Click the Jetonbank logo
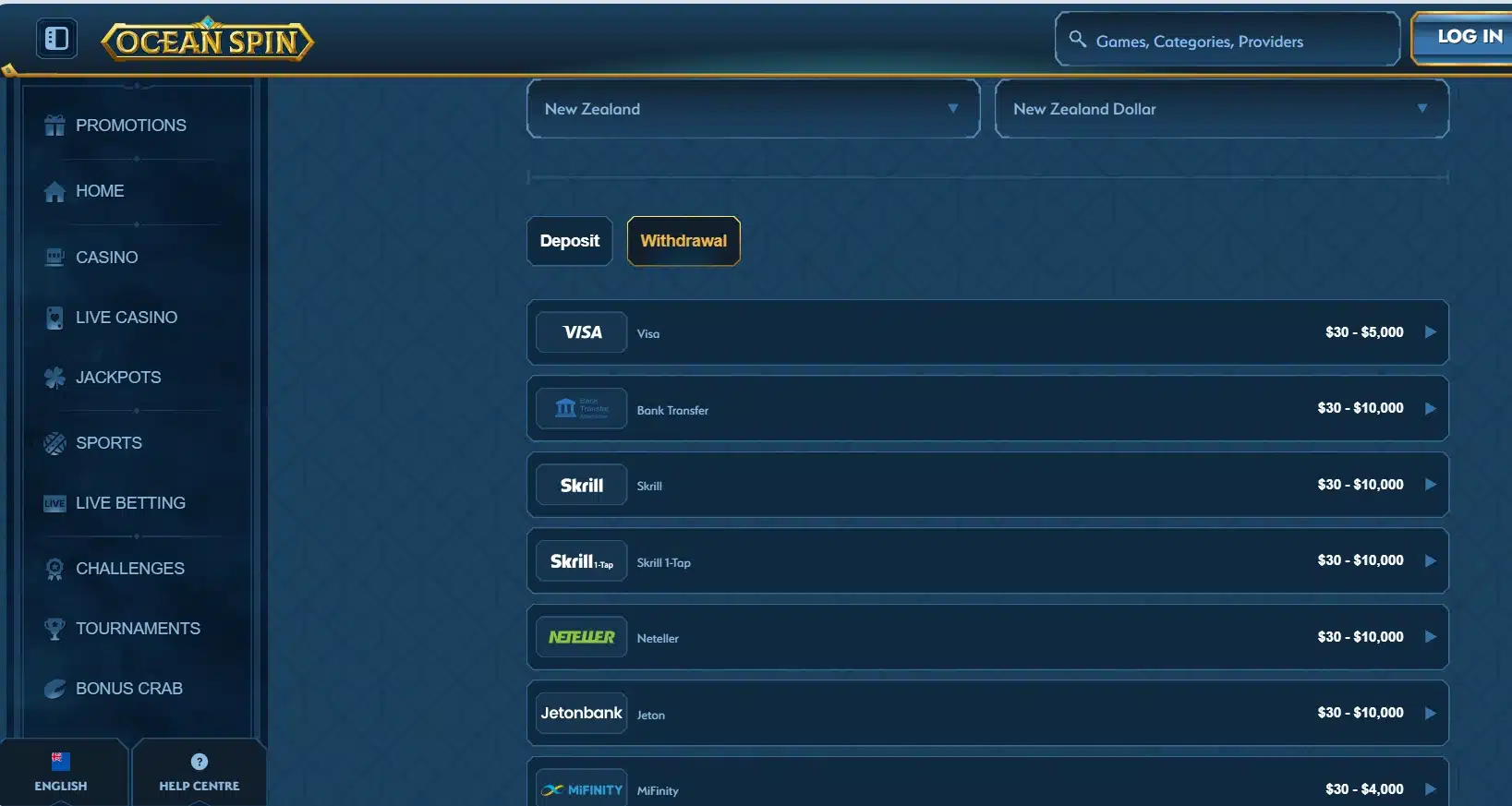This screenshot has width=1512, height=806. coord(581,713)
